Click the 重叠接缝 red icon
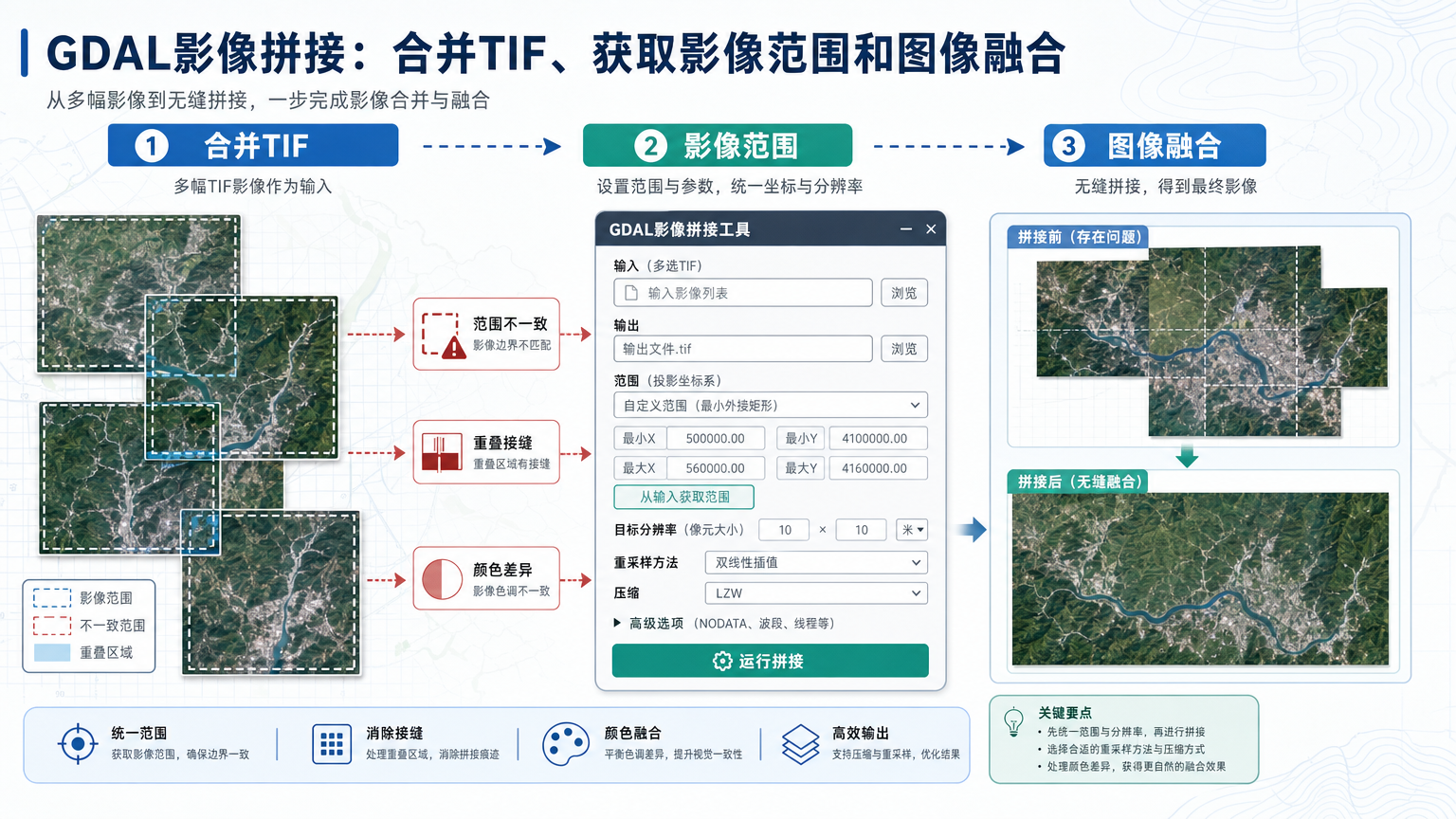This screenshot has height=819, width=1456. [442, 453]
